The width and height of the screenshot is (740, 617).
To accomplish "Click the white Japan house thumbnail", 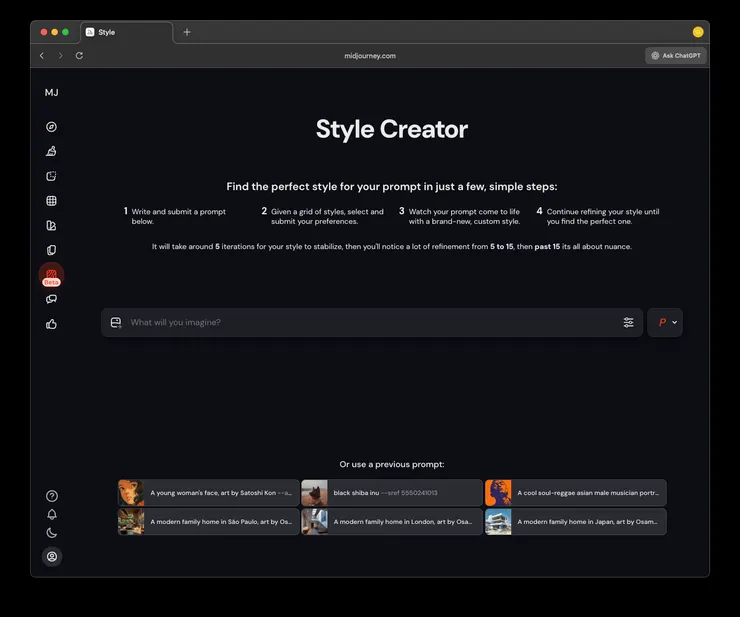I will tap(498, 522).
